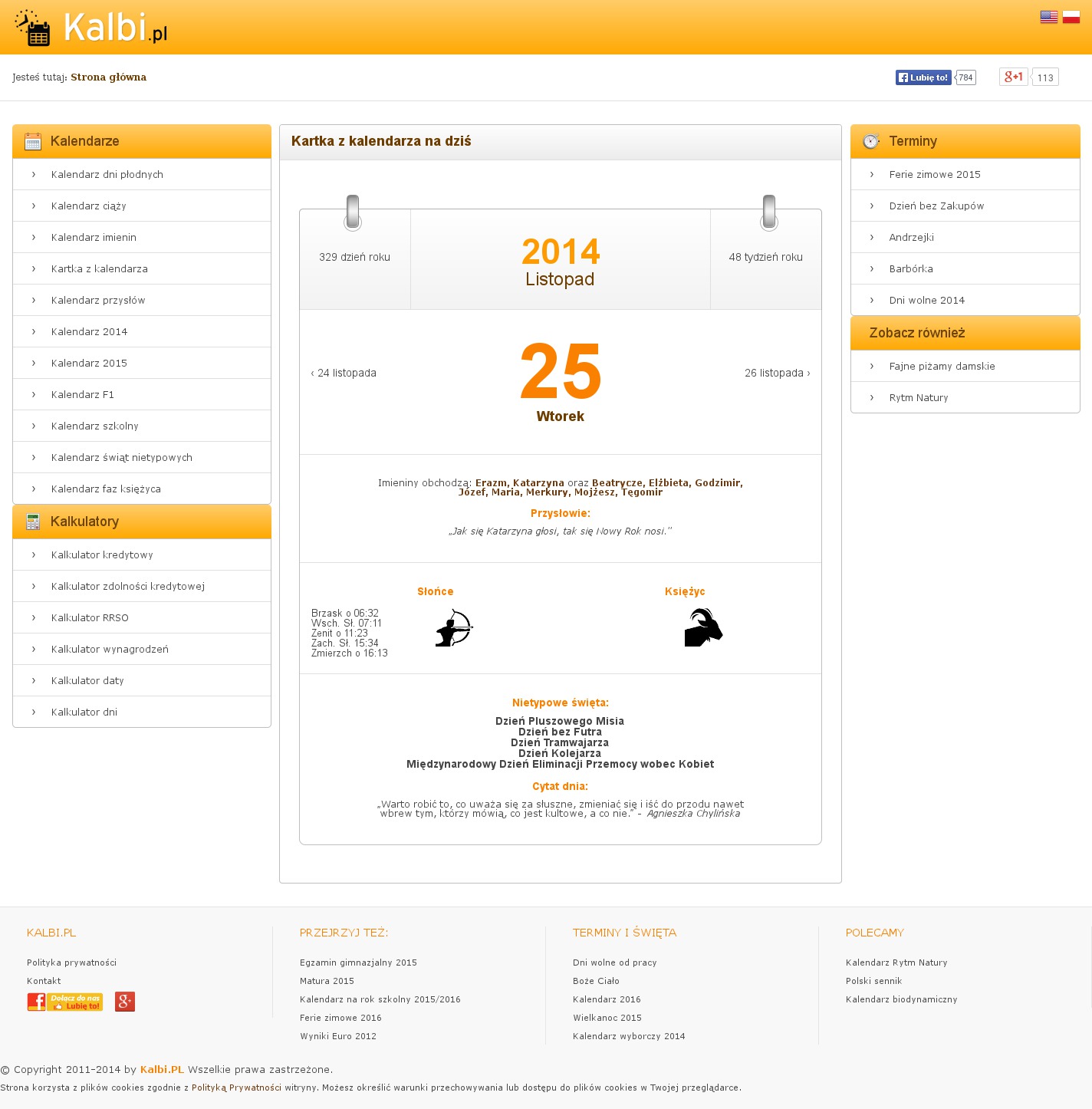Viewport: 1092px width, 1109px height.
Task: Open the Katarzyna name day link
Action: (x=538, y=482)
